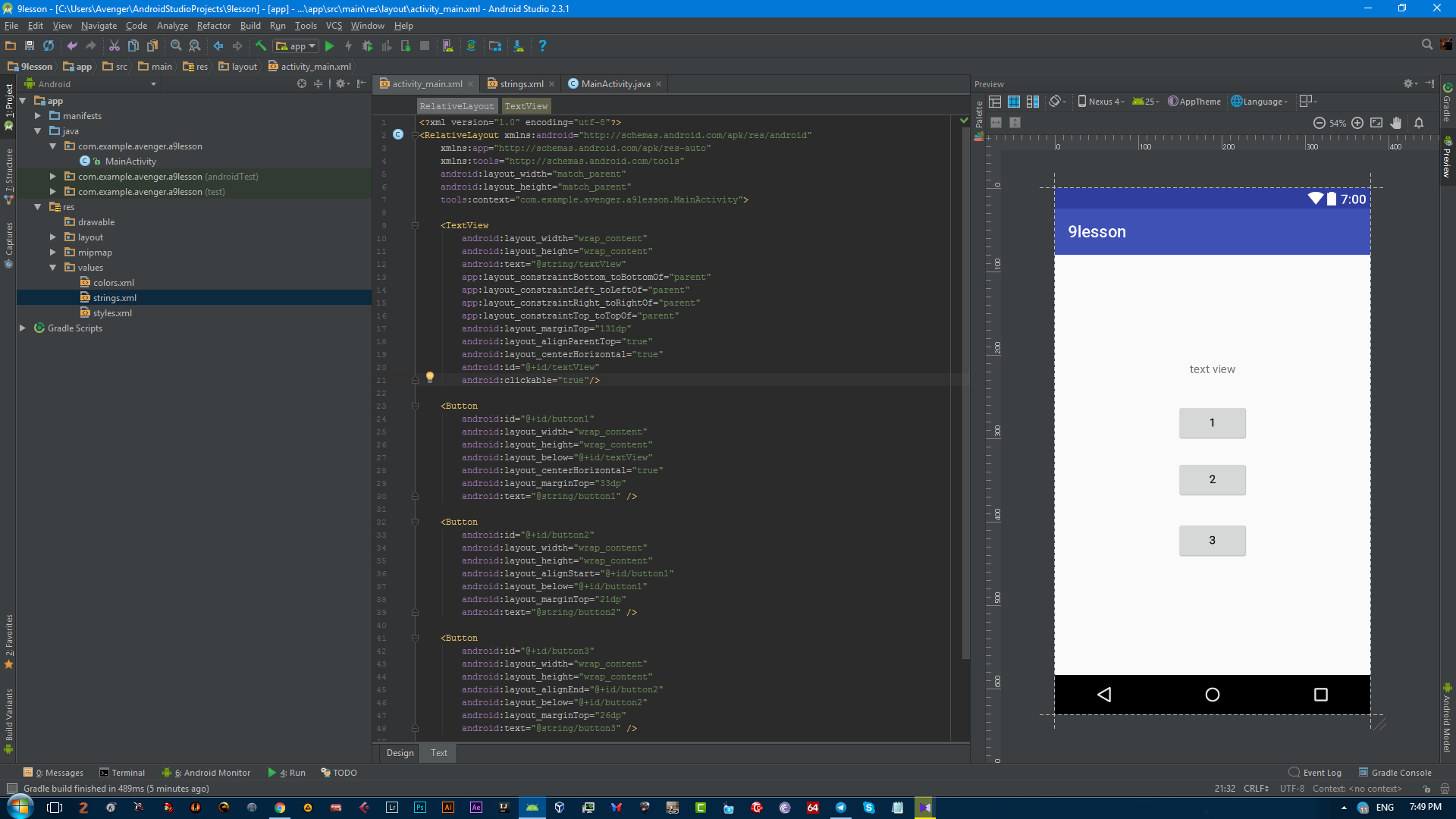Click the AppTheme theme button
The height and width of the screenshot is (819, 1456).
(1194, 102)
